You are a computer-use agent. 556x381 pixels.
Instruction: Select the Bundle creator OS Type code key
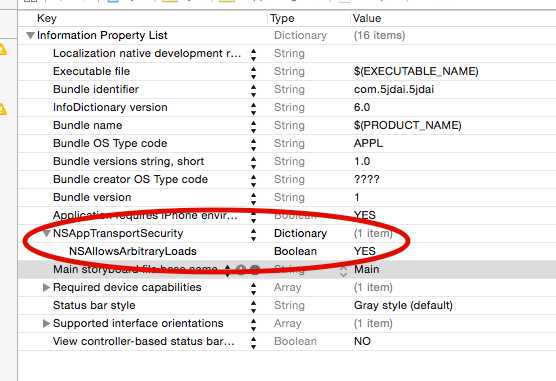[x=130, y=179]
